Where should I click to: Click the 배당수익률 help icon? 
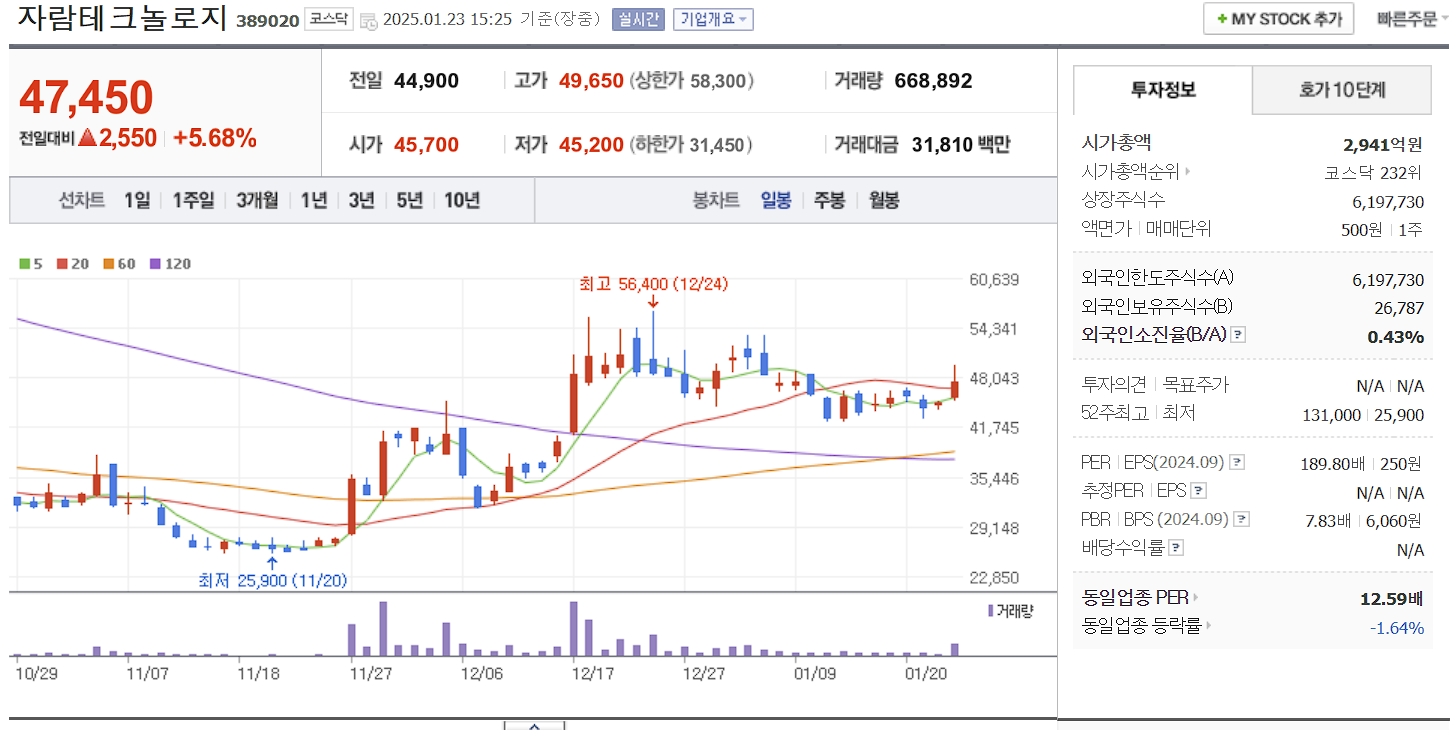click(x=1174, y=546)
